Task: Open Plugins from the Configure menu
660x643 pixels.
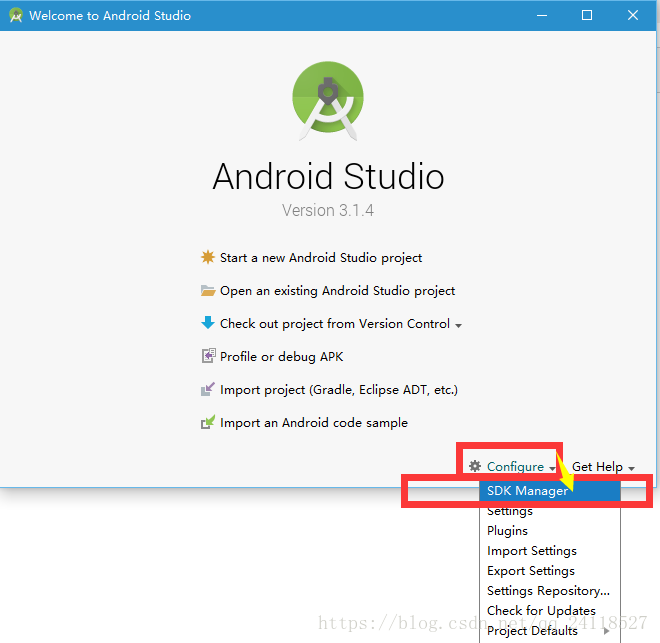Action: click(x=550, y=531)
